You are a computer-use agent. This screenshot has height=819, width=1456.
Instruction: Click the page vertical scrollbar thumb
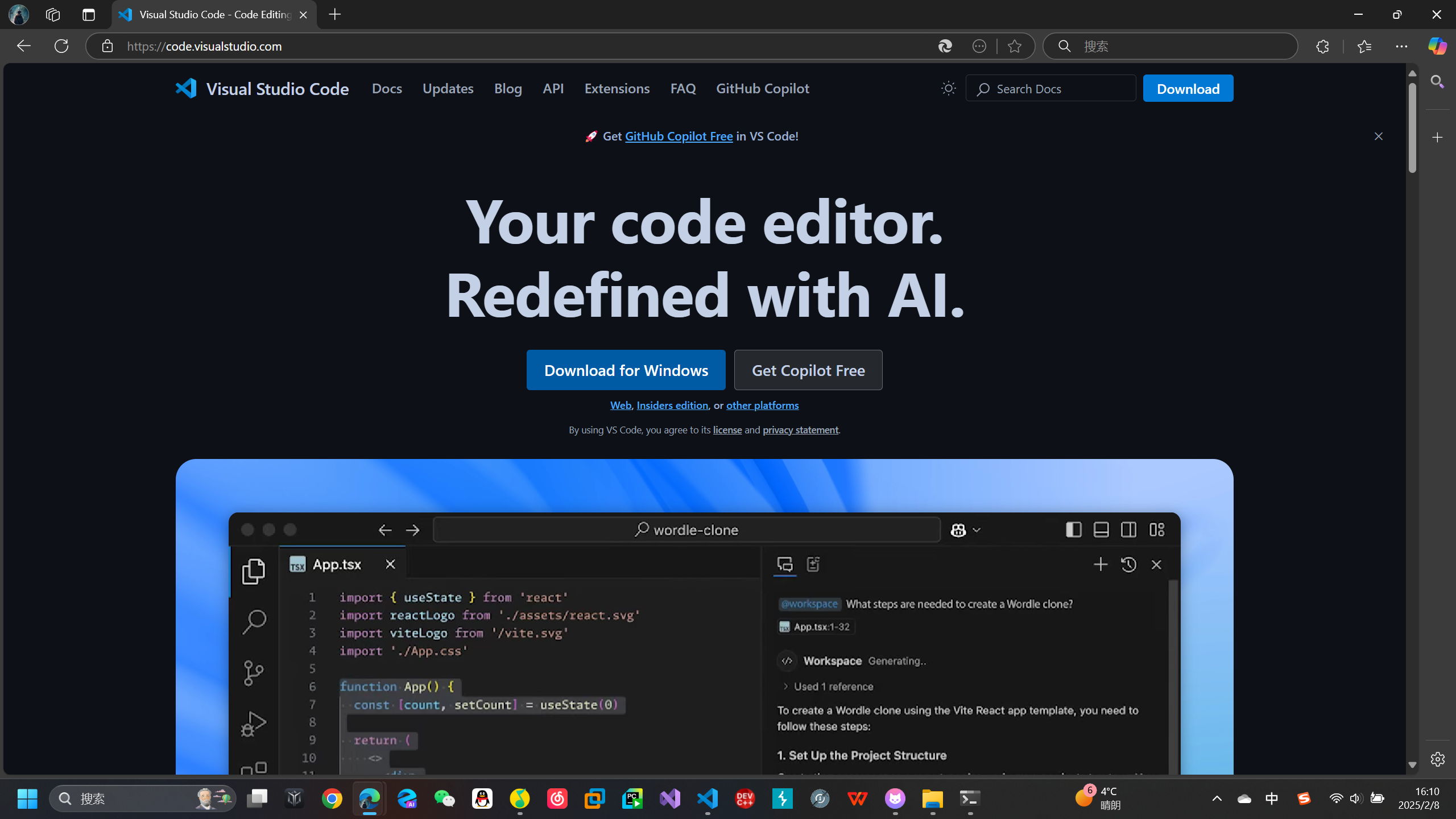click(1412, 128)
